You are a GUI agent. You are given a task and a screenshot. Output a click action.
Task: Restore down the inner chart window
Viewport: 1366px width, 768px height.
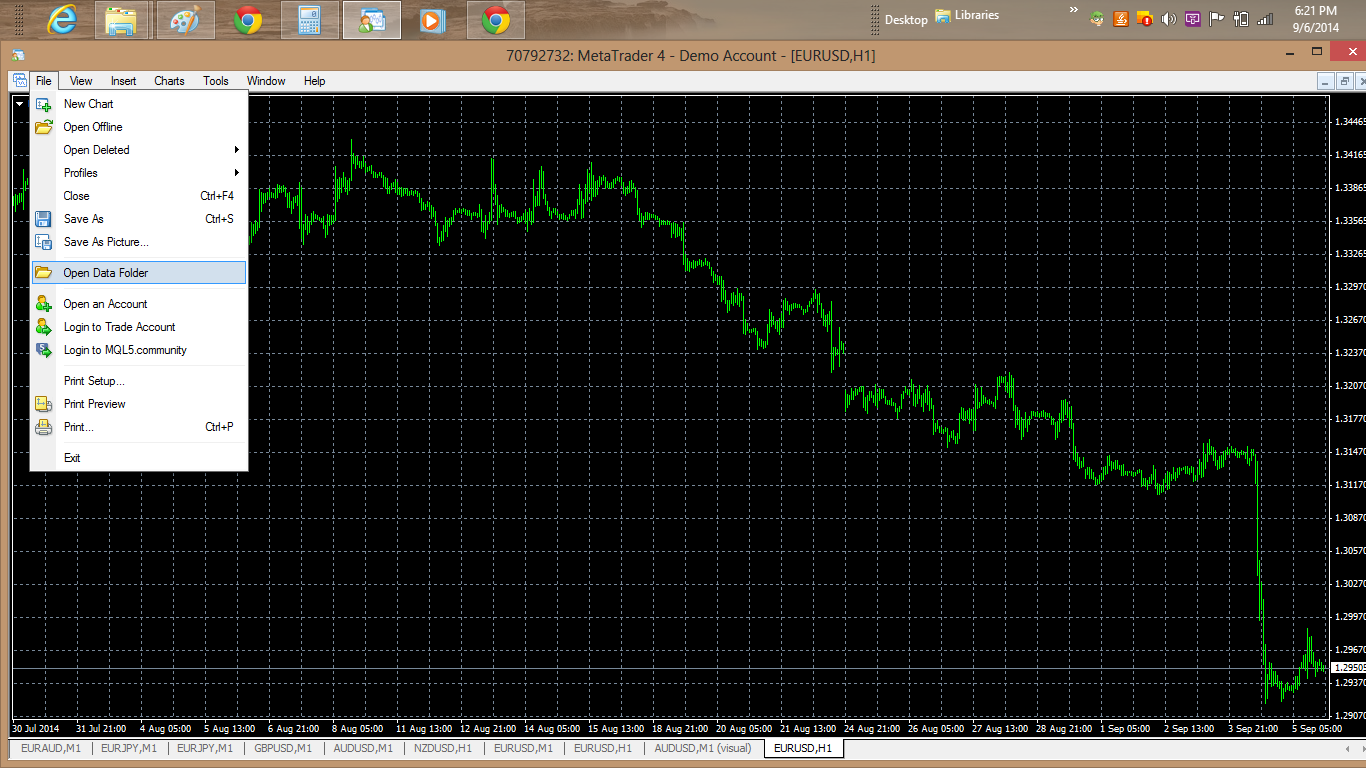coord(1345,81)
